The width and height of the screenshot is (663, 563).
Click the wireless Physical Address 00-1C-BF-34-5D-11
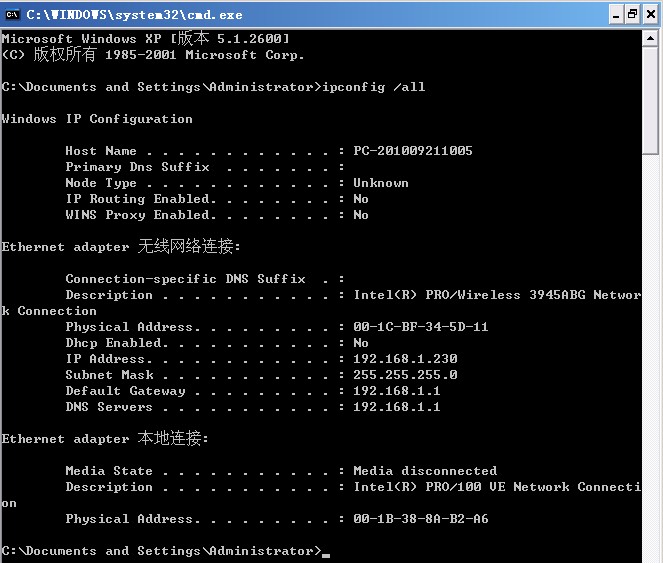point(420,327)
